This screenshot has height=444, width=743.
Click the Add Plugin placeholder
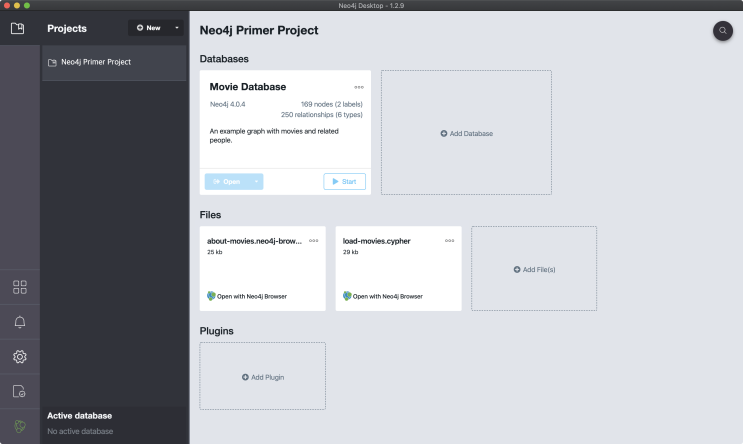[x=262, y=376]
